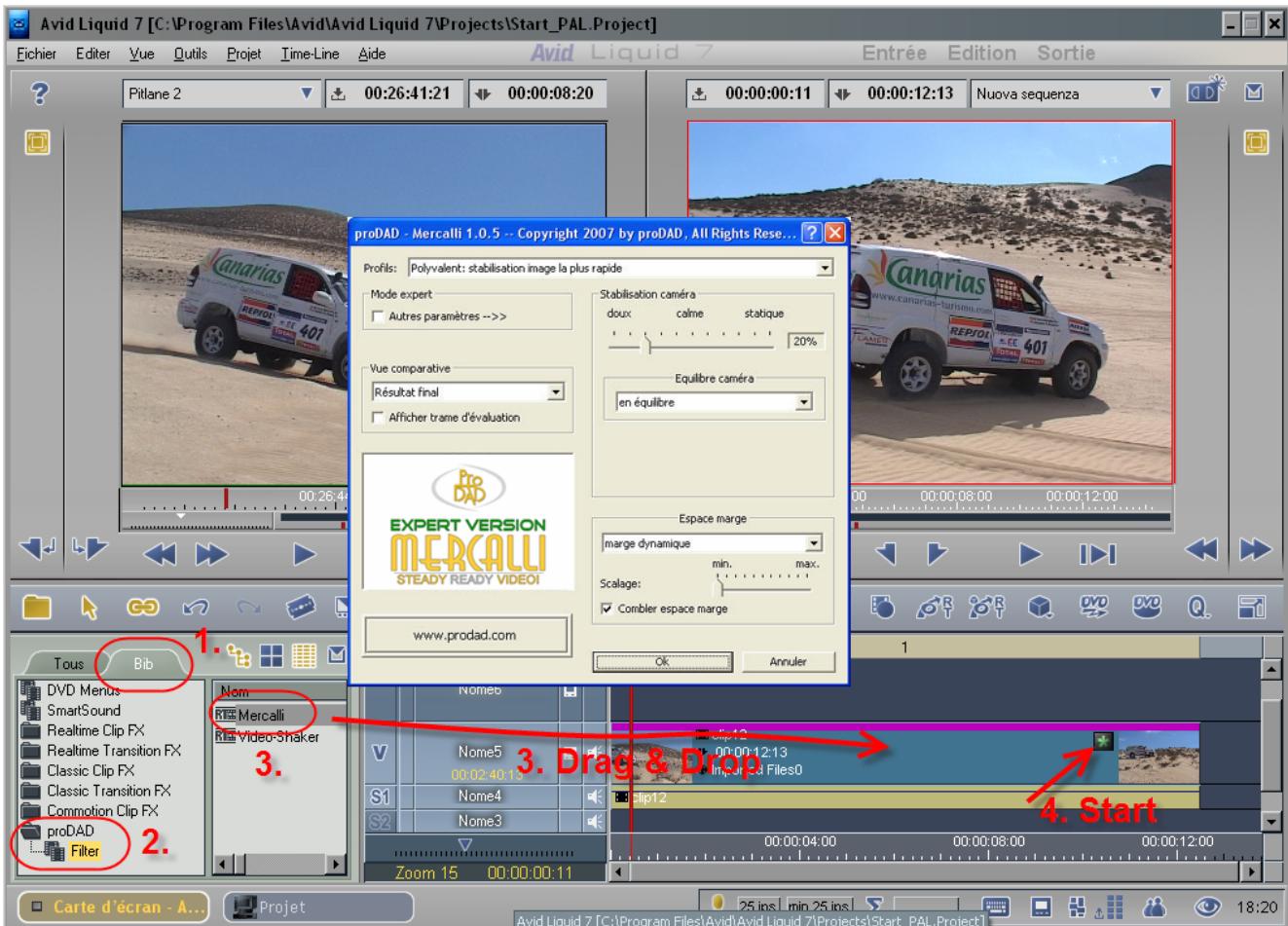Screen dimensions: 1288x926
Task: Open the Time-Line menu
Action: point(310,54)
